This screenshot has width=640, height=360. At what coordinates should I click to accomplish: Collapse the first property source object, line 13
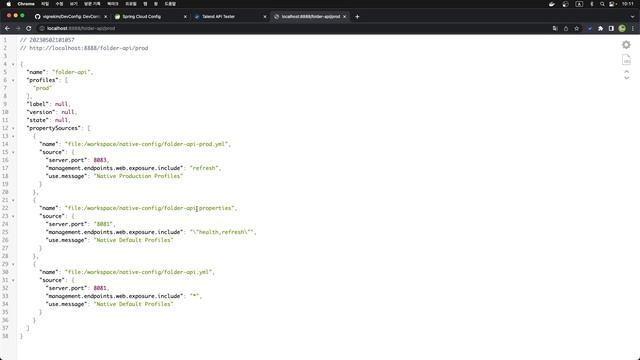pyautogui.click(x=13, y=136)
